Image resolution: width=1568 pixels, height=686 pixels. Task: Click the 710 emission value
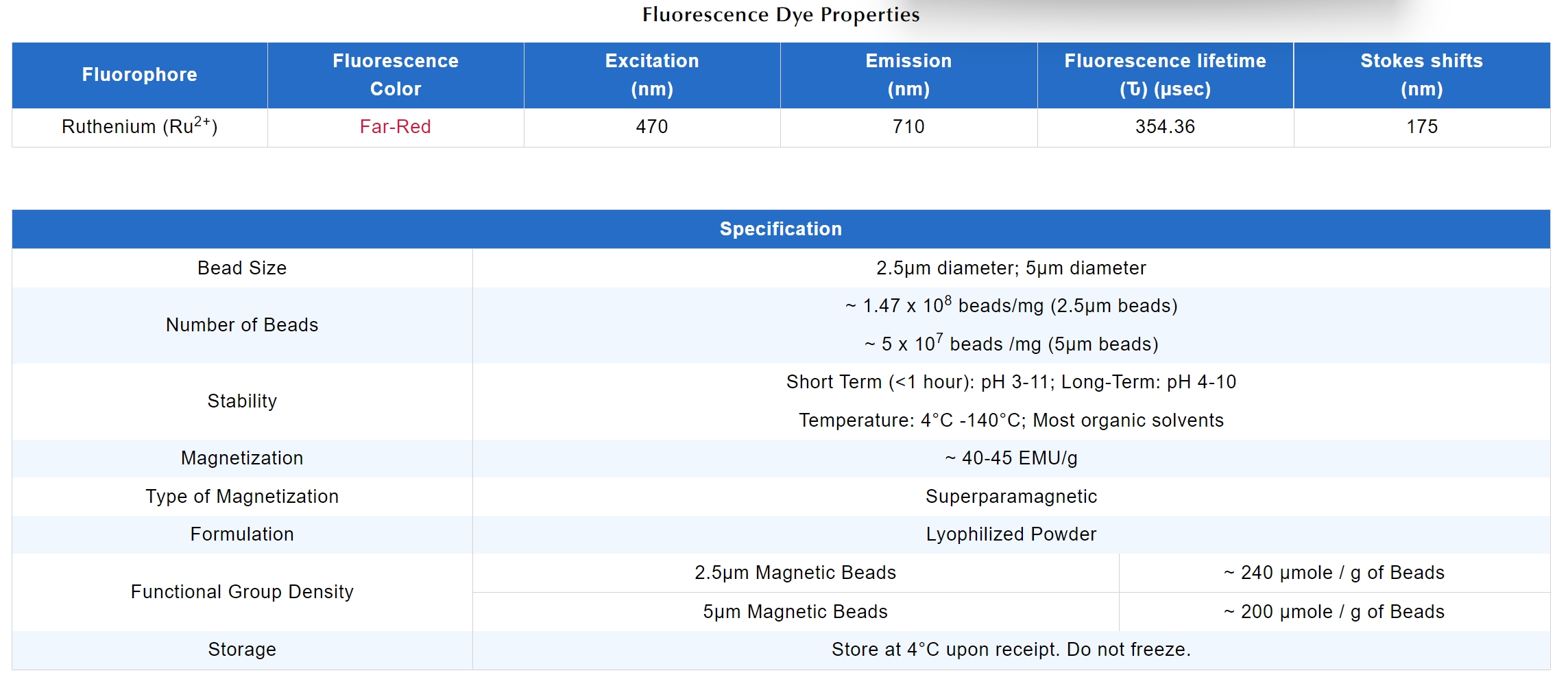[908, 127]
